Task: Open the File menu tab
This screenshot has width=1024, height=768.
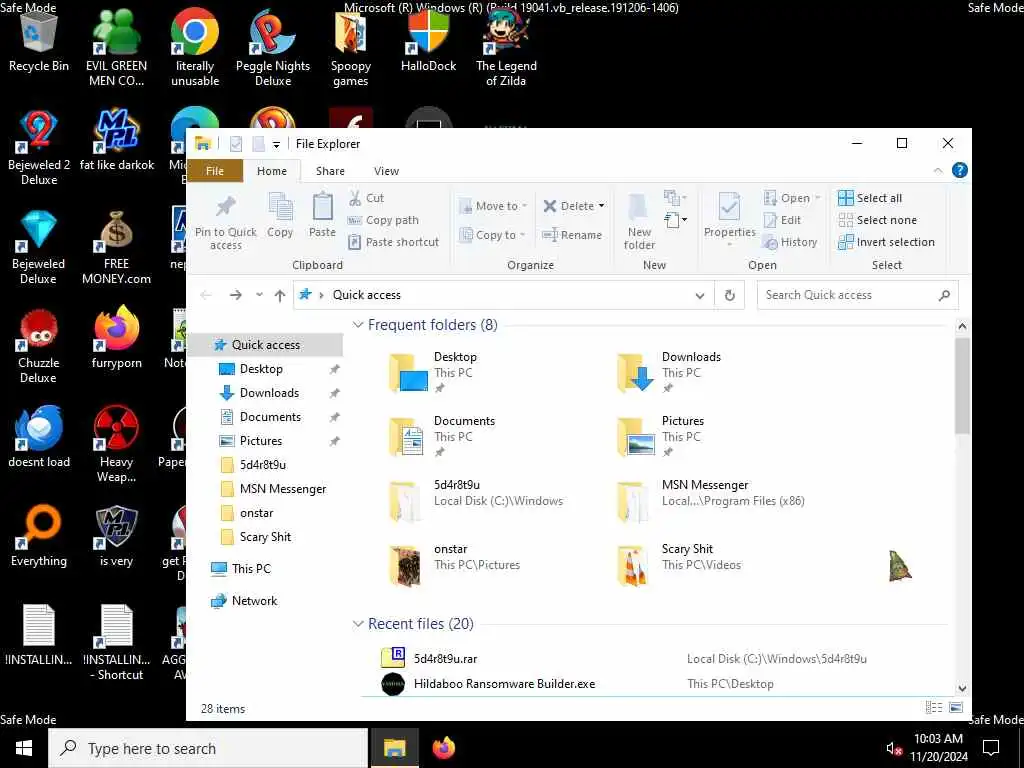Action: pos(215,171)
